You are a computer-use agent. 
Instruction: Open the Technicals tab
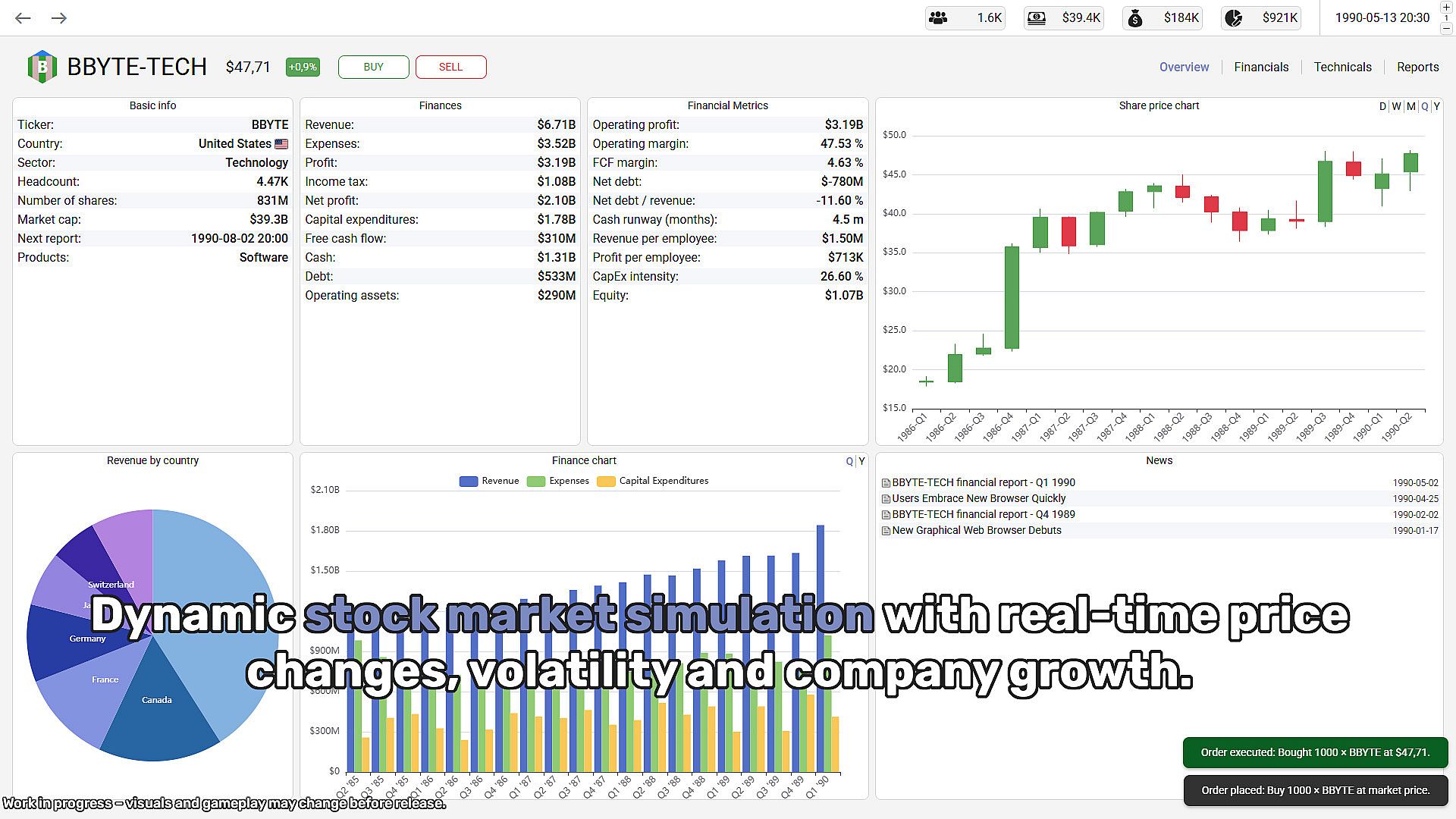pos(1342,67)
